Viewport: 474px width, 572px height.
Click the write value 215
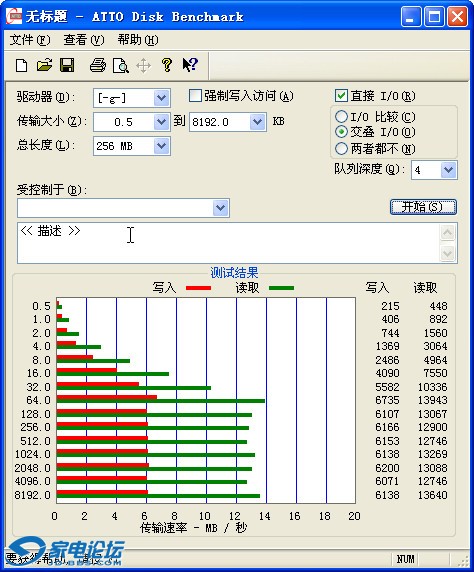(390, 306)
